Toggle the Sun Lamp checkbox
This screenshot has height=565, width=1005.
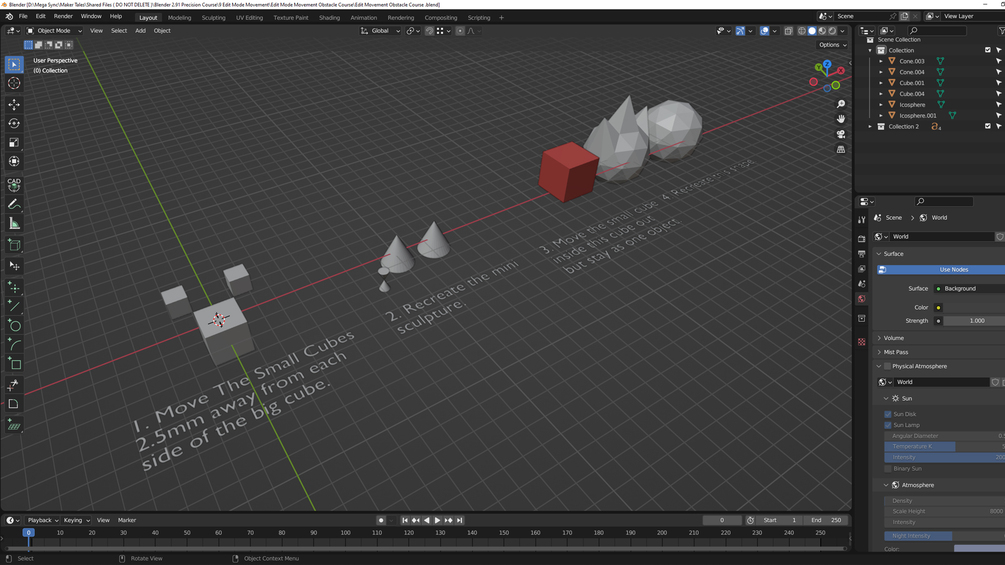coord(888,425)
